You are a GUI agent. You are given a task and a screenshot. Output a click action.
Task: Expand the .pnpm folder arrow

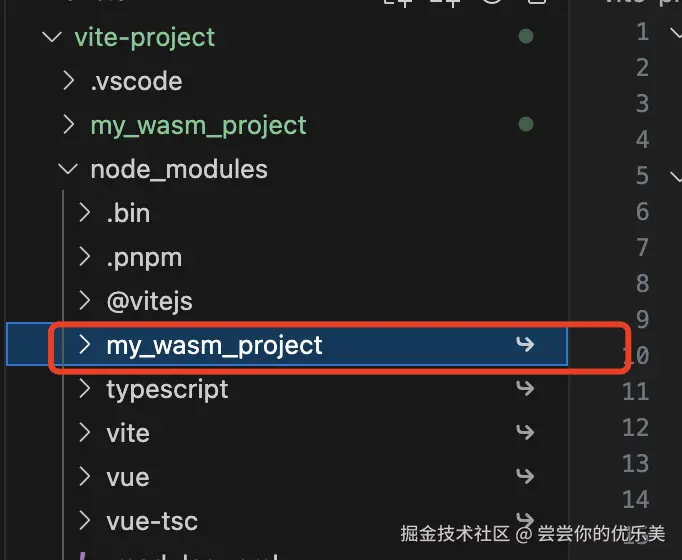(x=85, y=257)
